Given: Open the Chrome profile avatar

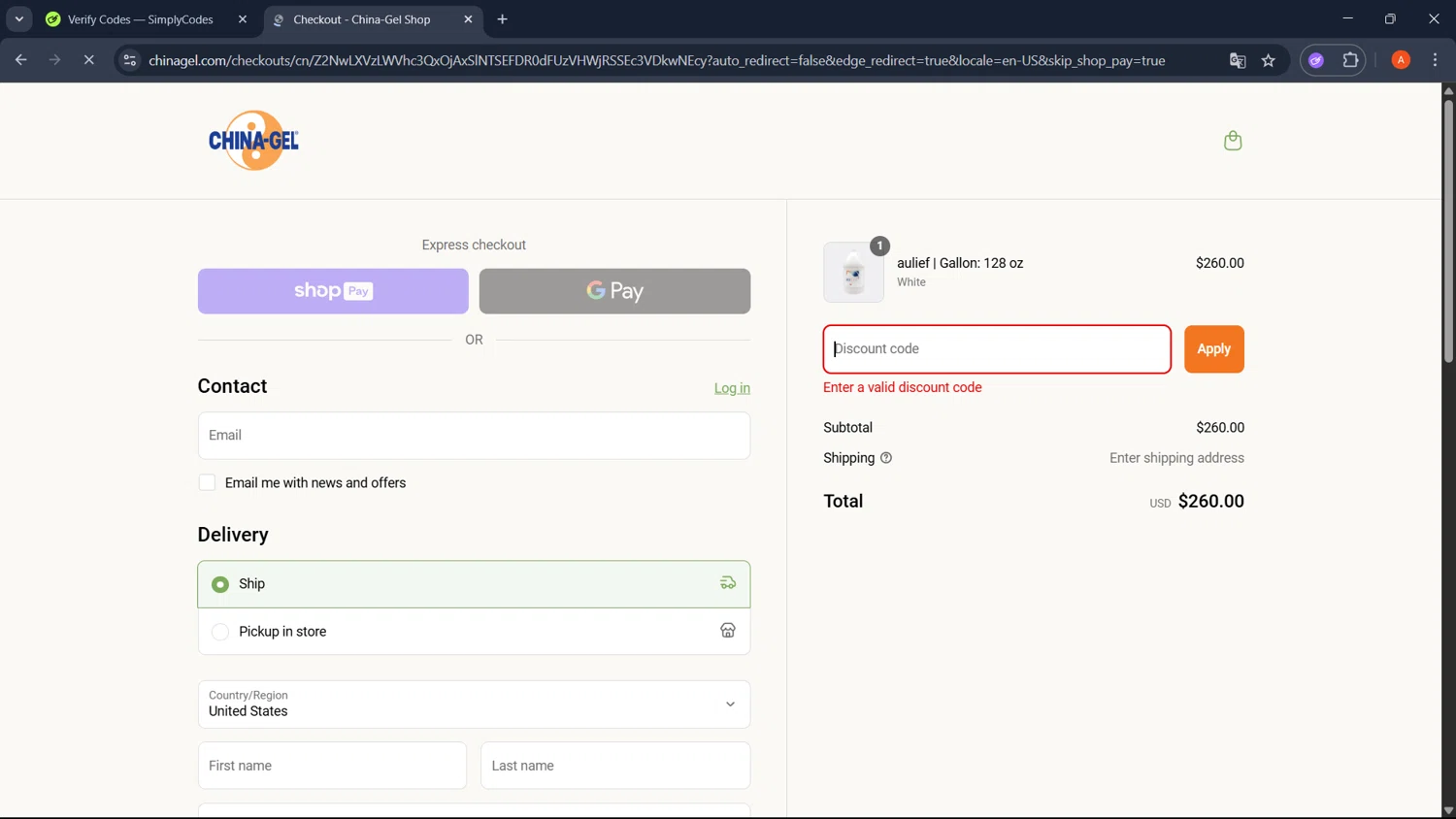Looking at the screenshot, I should click(1401, 60).
